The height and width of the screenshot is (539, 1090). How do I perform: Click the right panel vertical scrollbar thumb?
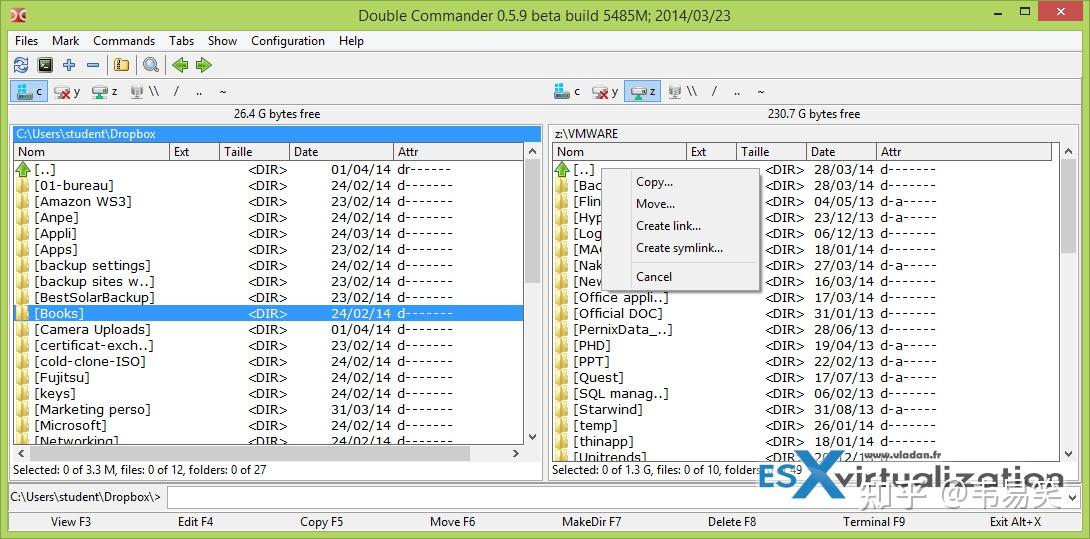click(x=1069, y=206)
